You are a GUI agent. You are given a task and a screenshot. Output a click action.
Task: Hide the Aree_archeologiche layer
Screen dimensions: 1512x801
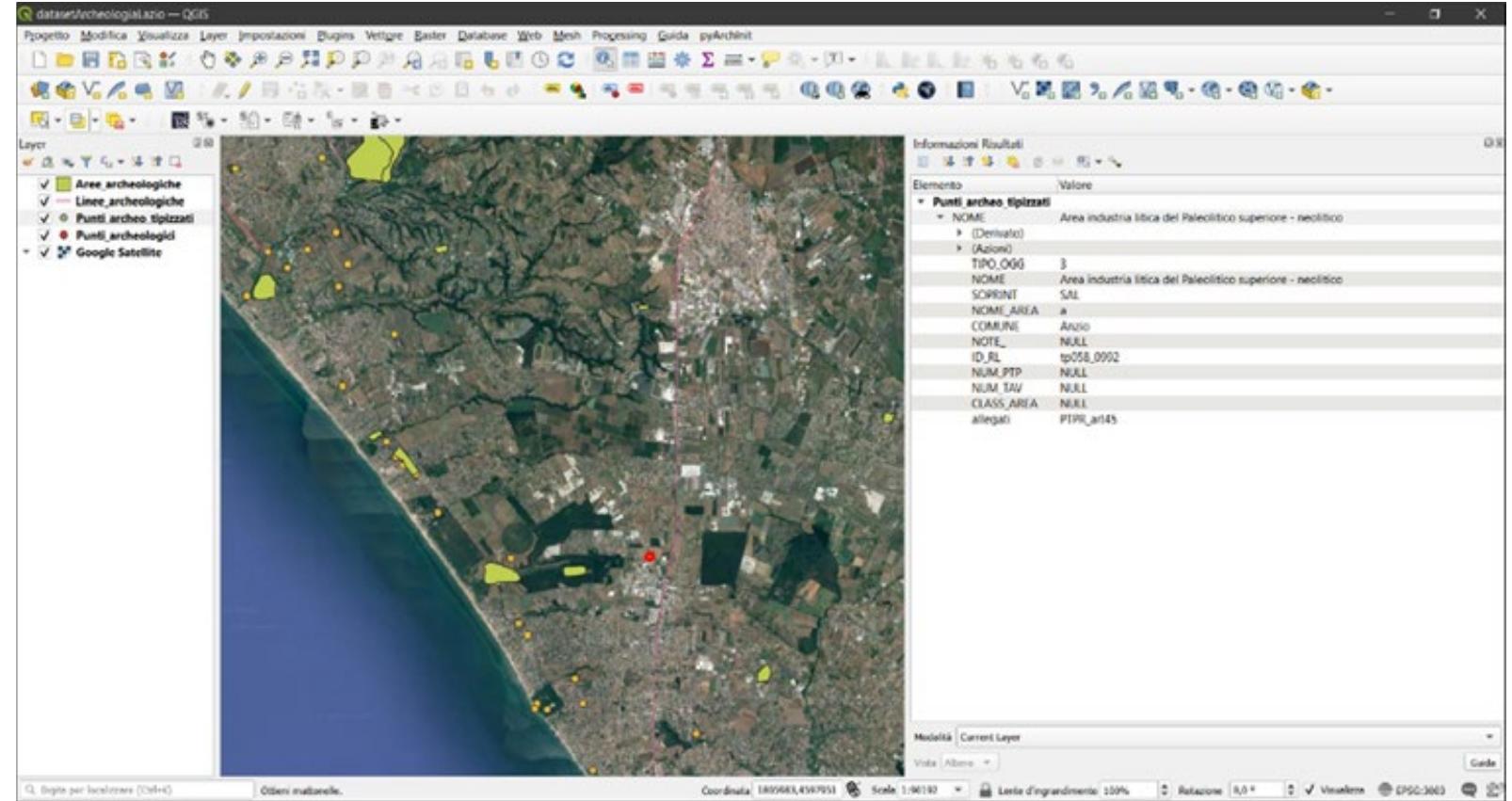44,184
